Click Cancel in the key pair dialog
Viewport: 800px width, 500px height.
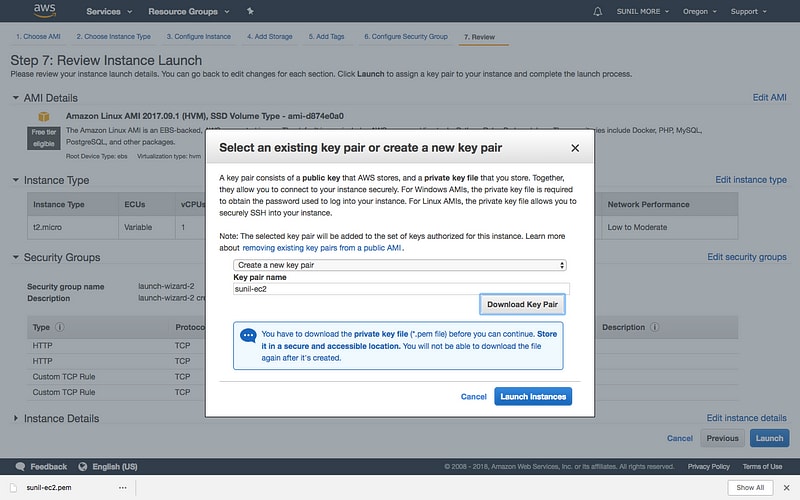[473, 396]
